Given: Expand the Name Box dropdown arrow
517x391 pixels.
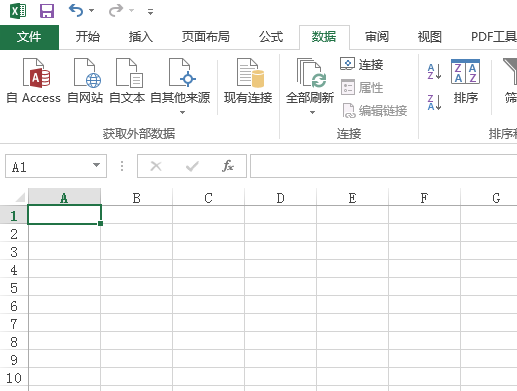Looking at the screenshot, I should 96,165.
